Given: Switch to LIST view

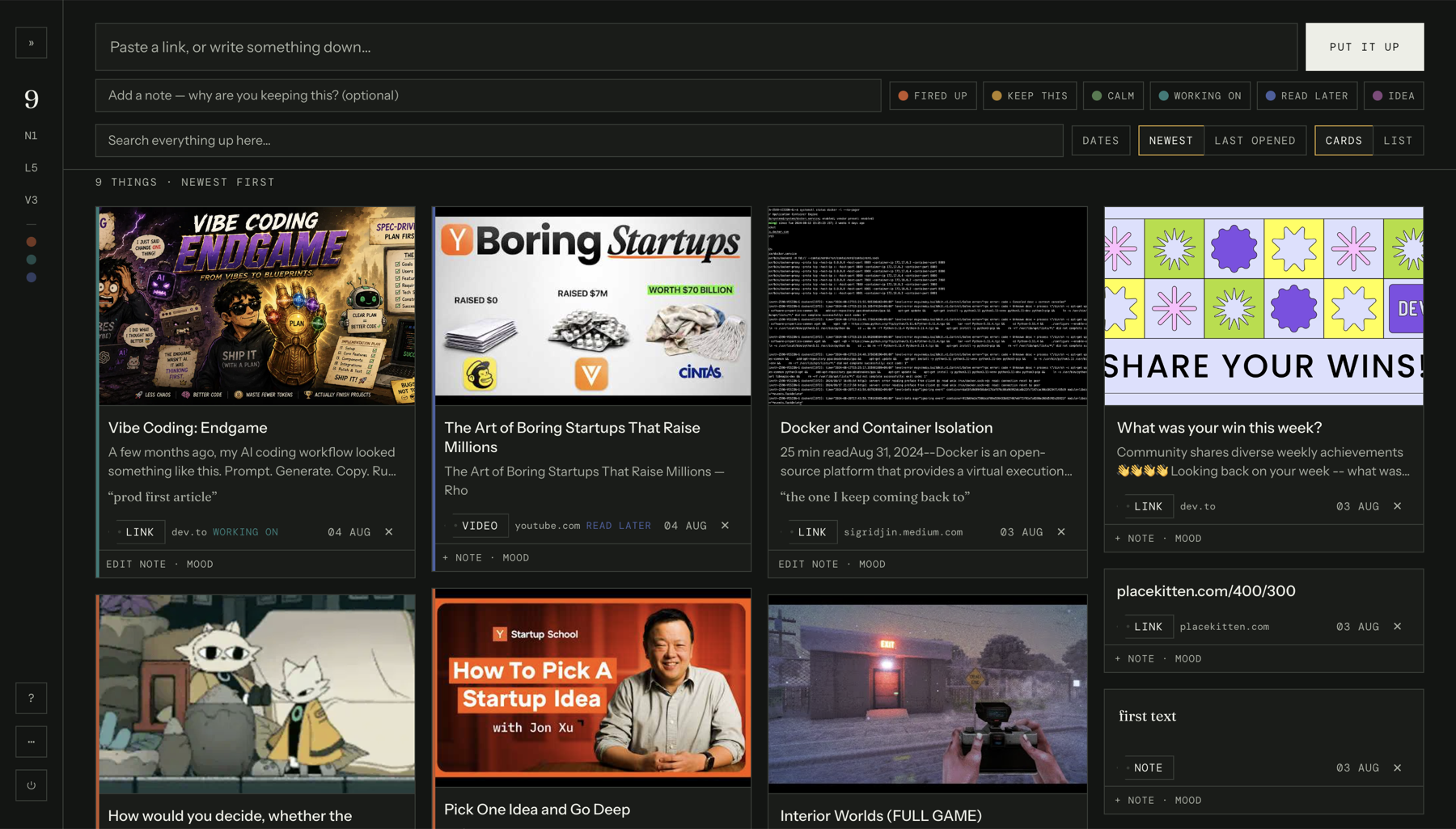Looking at the screenshot, I should click(x=1398, y=141).
